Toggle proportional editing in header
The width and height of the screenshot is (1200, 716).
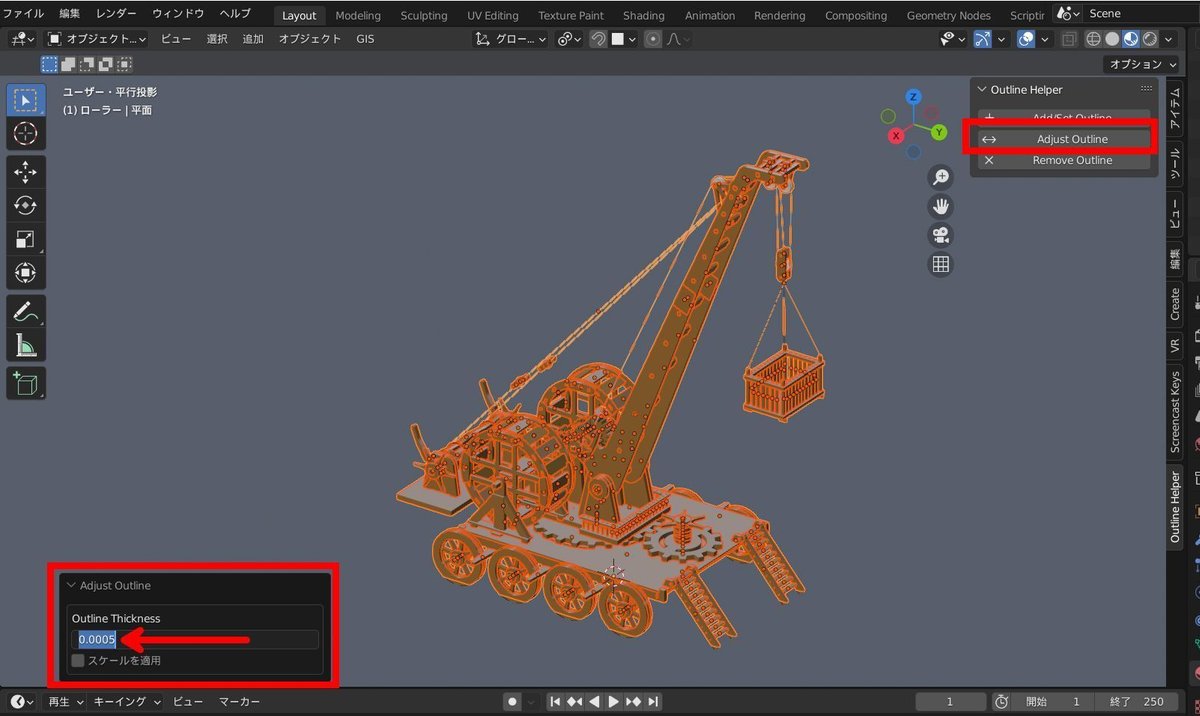(x=653, y=39)
